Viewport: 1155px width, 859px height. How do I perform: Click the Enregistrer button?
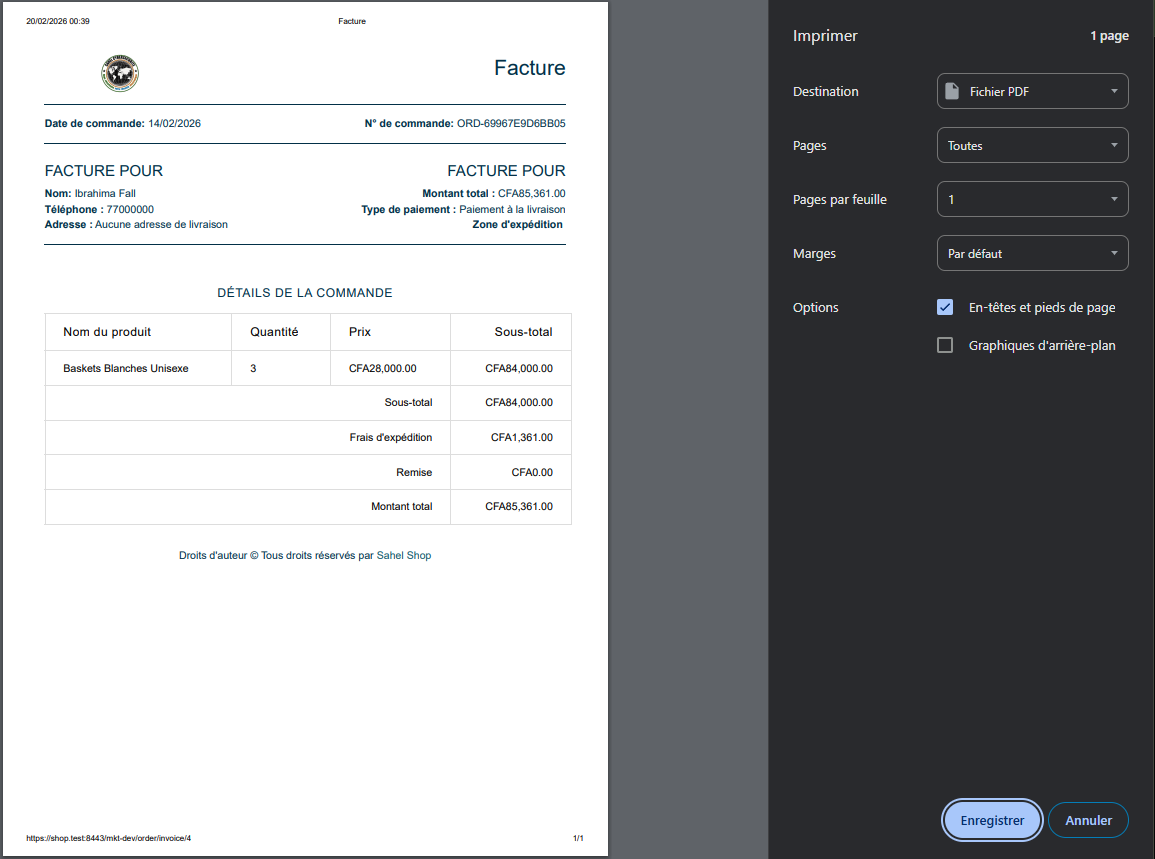pos(991,820)
